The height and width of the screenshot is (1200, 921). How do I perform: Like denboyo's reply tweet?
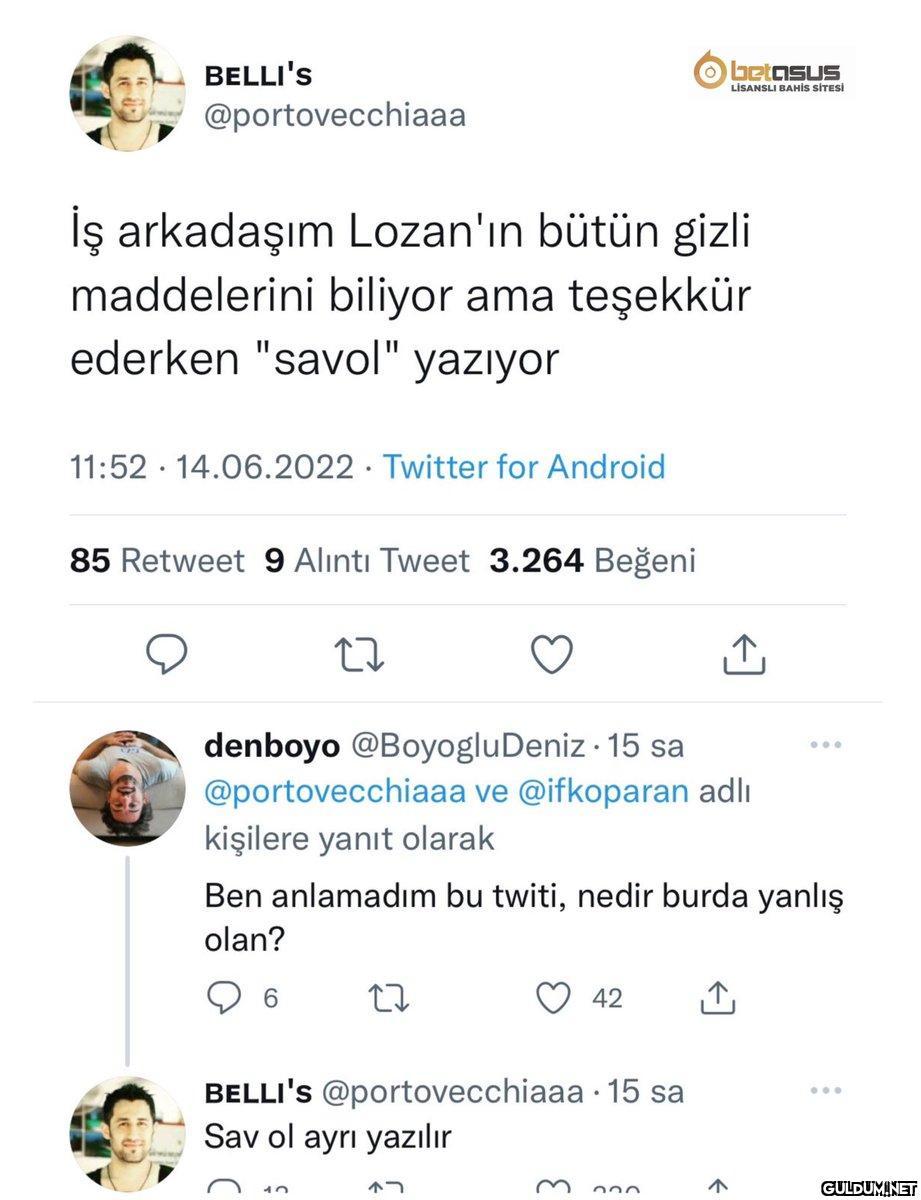(554, 997)
